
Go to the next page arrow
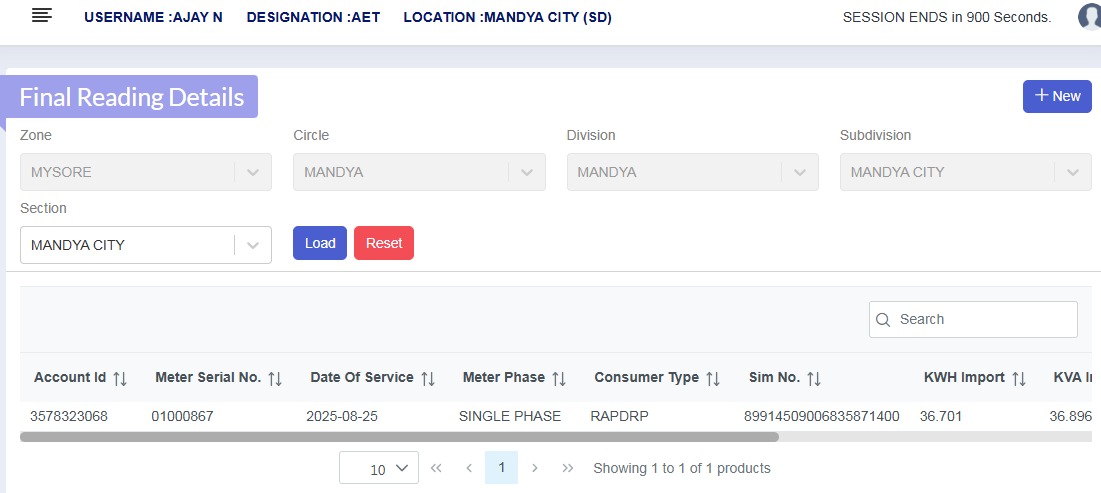point(535,468)
